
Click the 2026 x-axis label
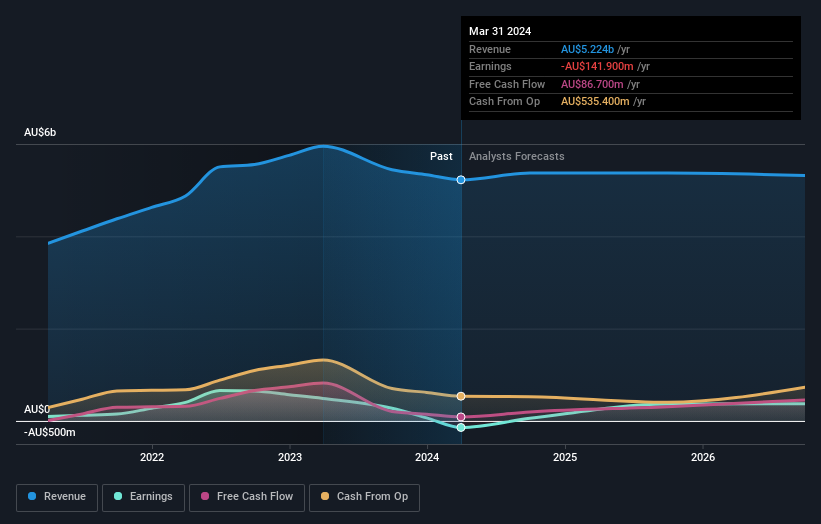(x=703, y=457)
